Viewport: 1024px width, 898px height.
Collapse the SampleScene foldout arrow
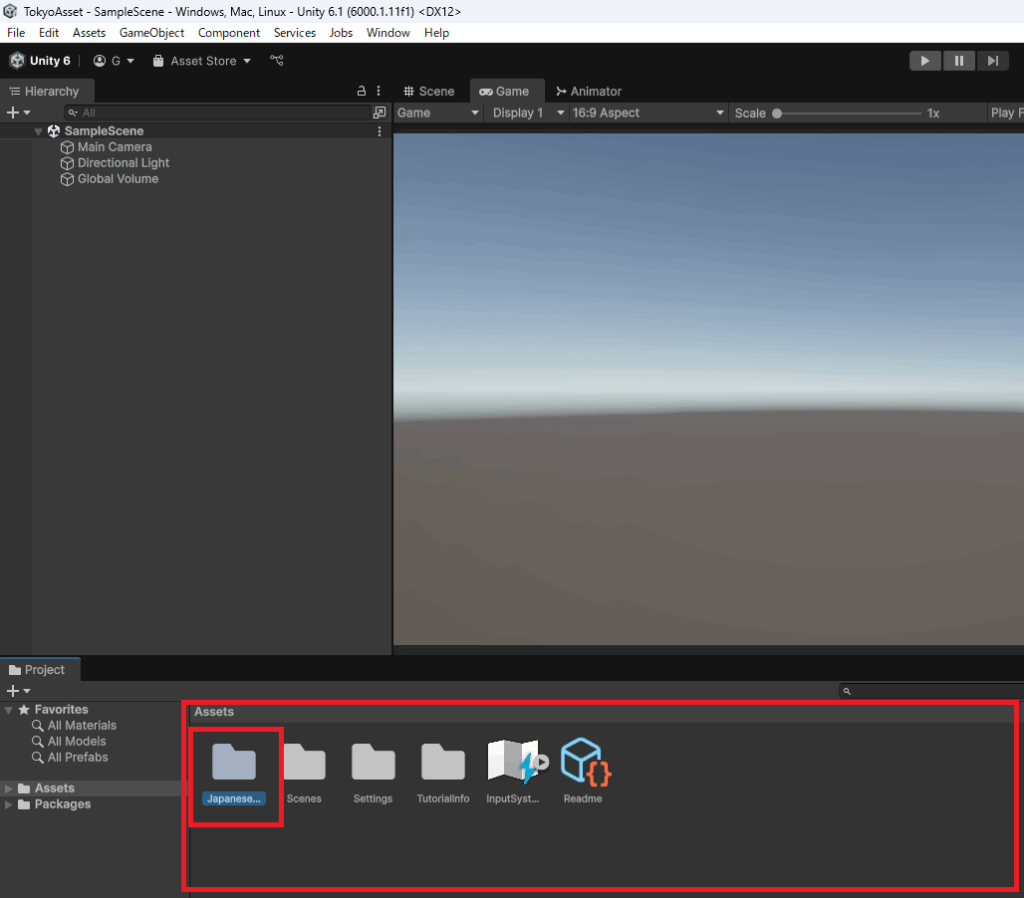[39, 131]
